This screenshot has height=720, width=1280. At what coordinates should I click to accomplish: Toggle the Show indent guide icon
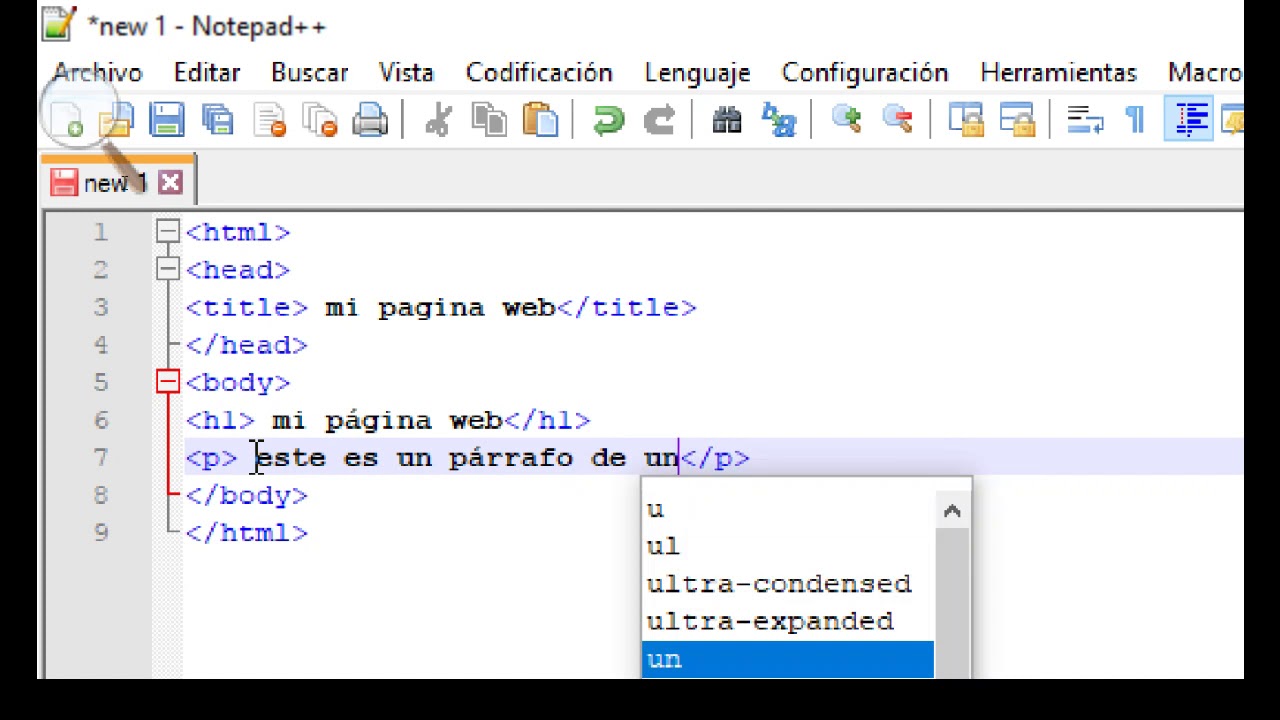coord(1190,120)
